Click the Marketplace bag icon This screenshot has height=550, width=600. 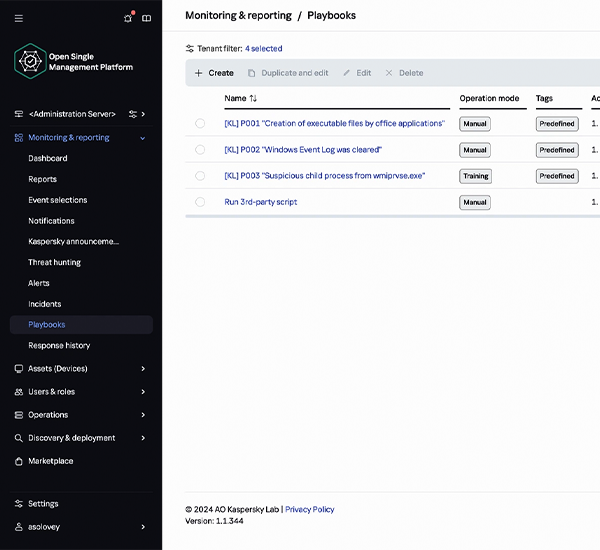coord(18,461)
